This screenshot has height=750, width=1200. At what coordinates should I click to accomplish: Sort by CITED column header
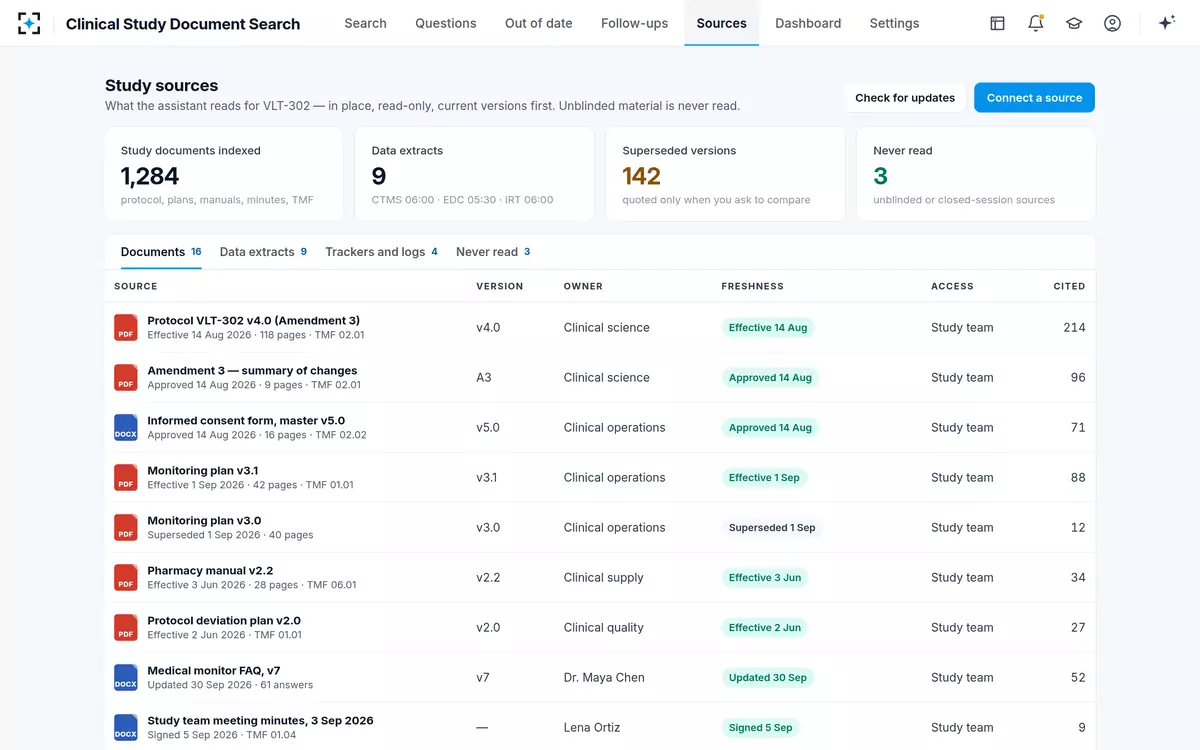(1069, 286)
